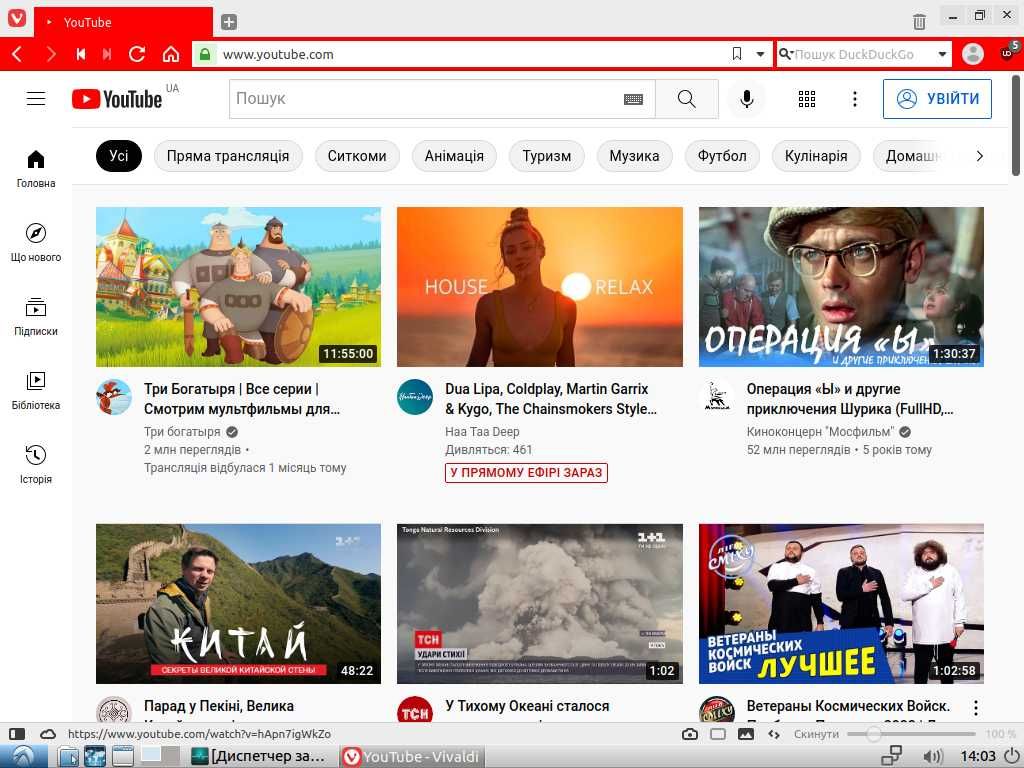The image size is (1024, 768).
Task: Go to the browser home page
Action: [171, 54]
